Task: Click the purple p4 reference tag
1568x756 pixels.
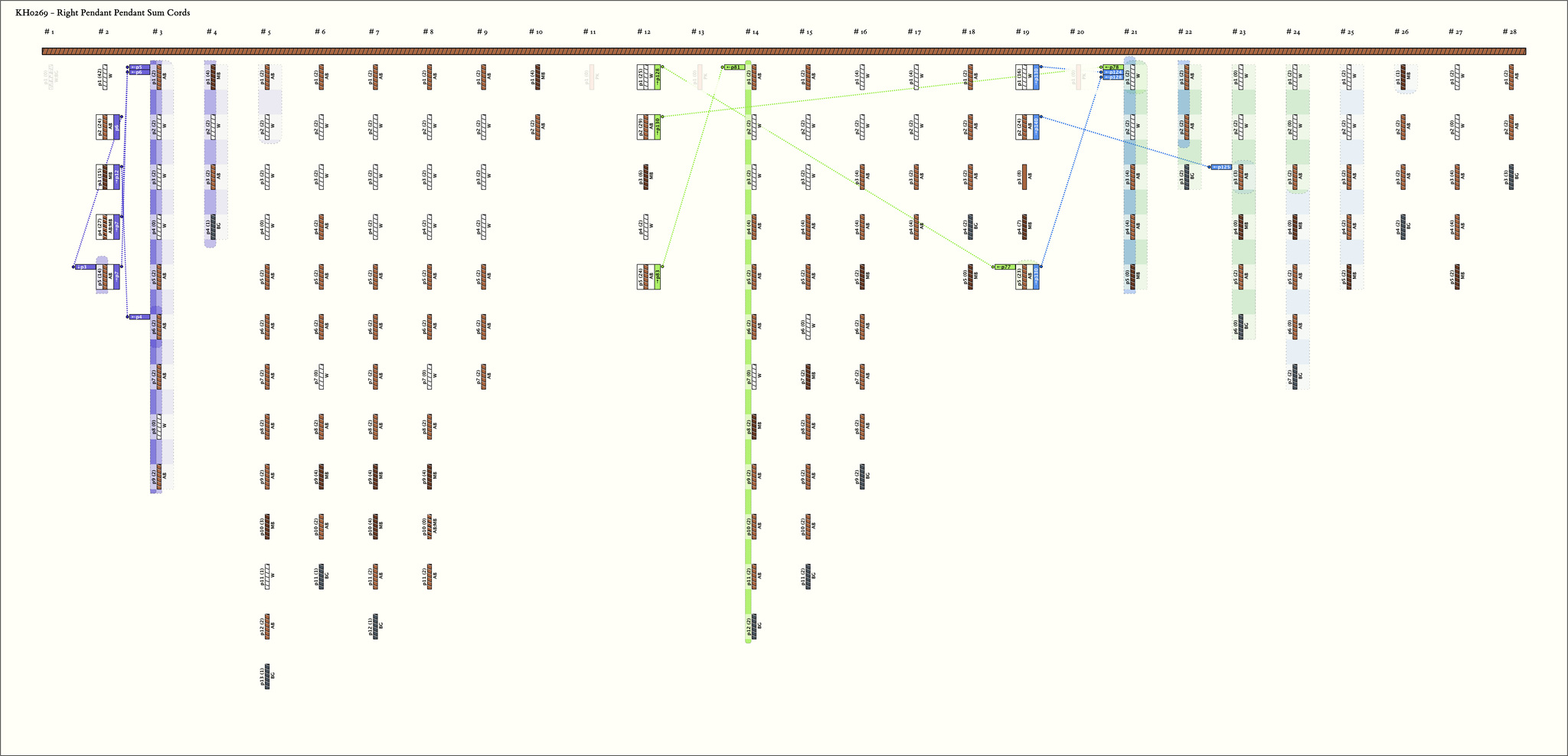Action: pyautogui.click(x=139, y=317)
